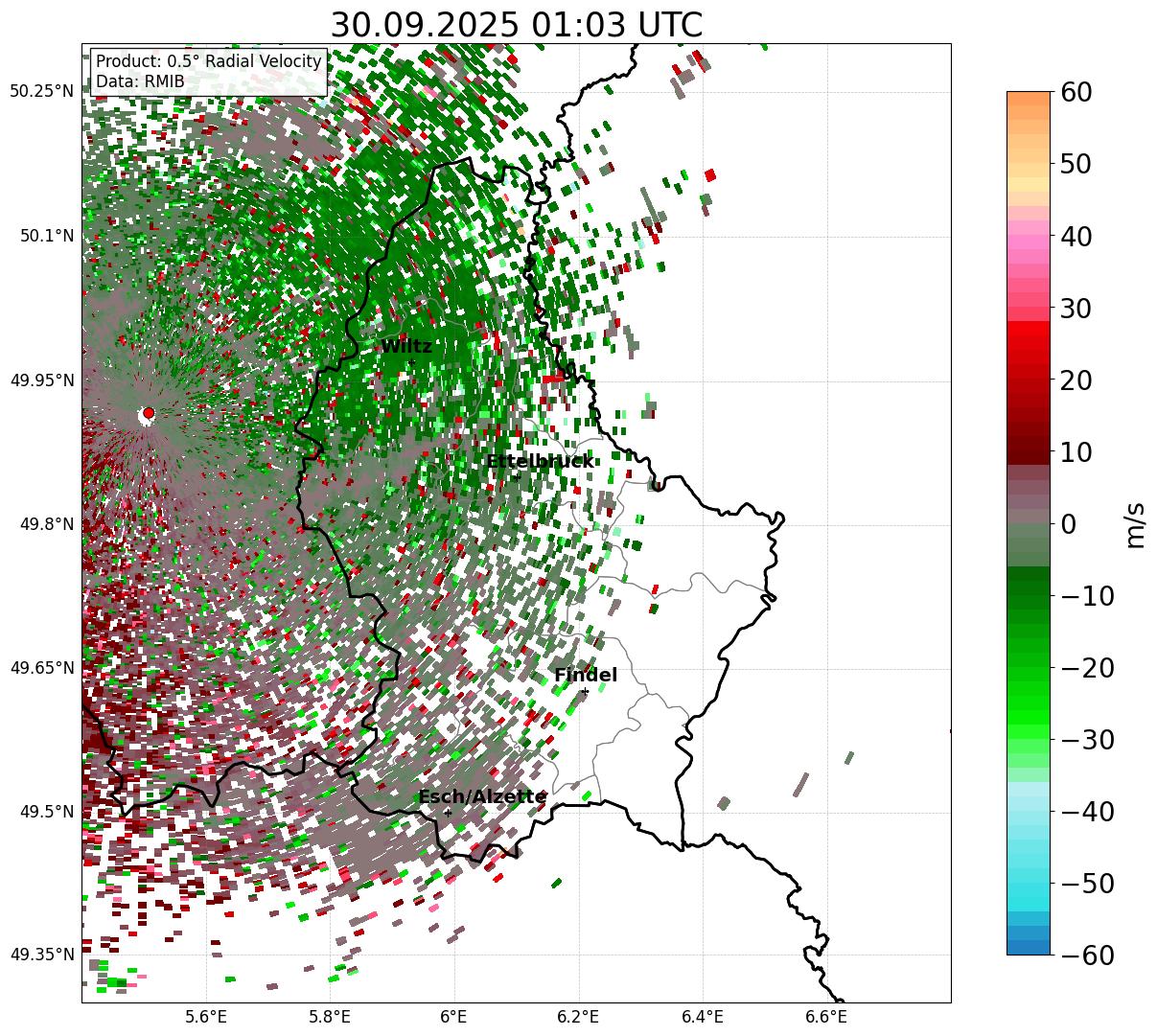Pick the bright green -30 m/s colorbar band

point(1029,739)
